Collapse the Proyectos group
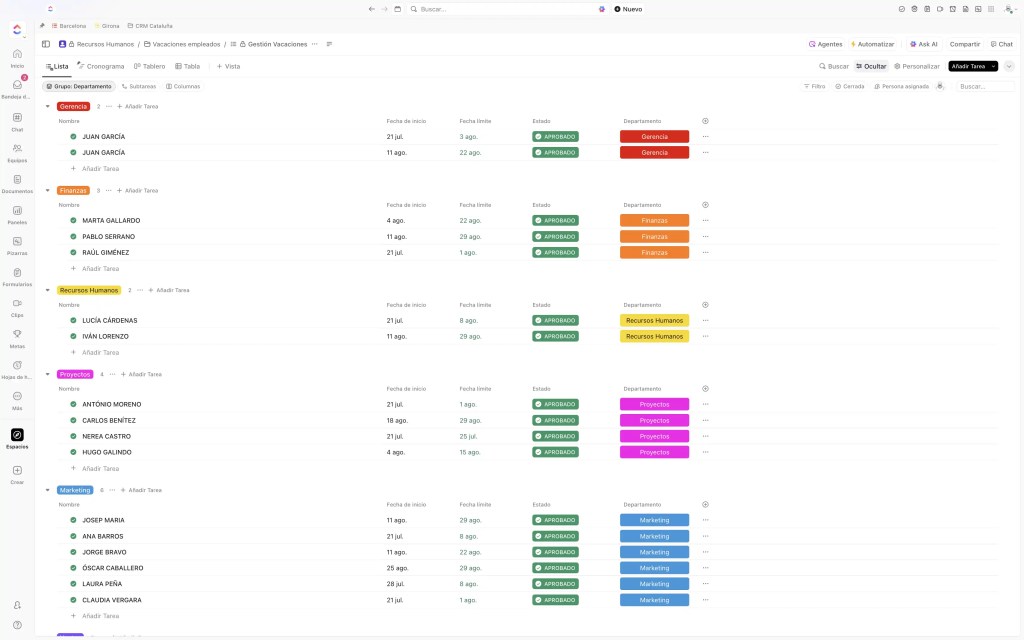Viewport: 1024px width, 640px height. 48,374
